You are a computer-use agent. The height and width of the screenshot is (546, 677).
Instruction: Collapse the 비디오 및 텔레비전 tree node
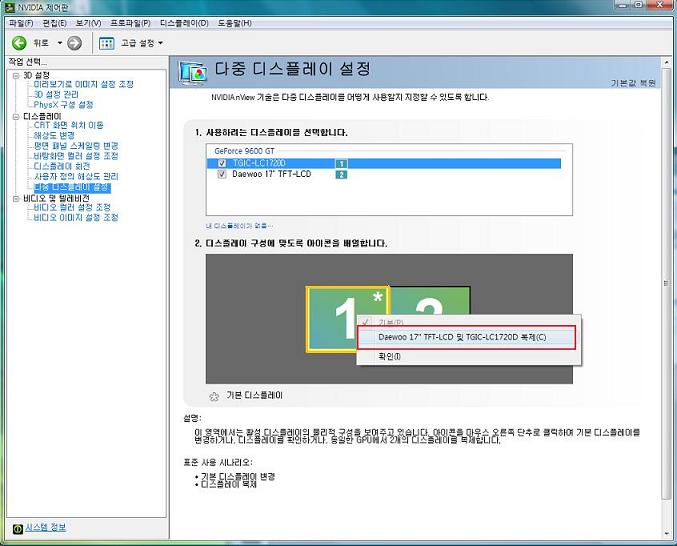click(16, 199)
